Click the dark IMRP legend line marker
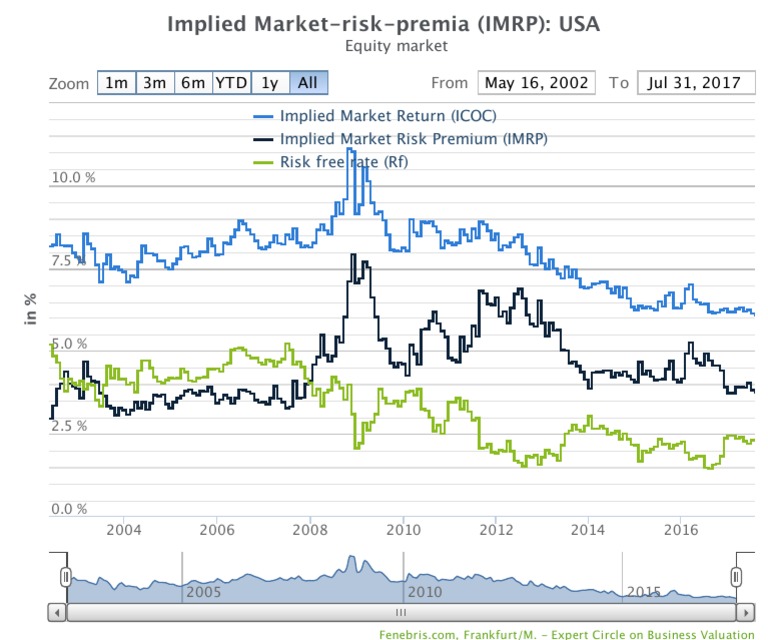 (263, 140)
